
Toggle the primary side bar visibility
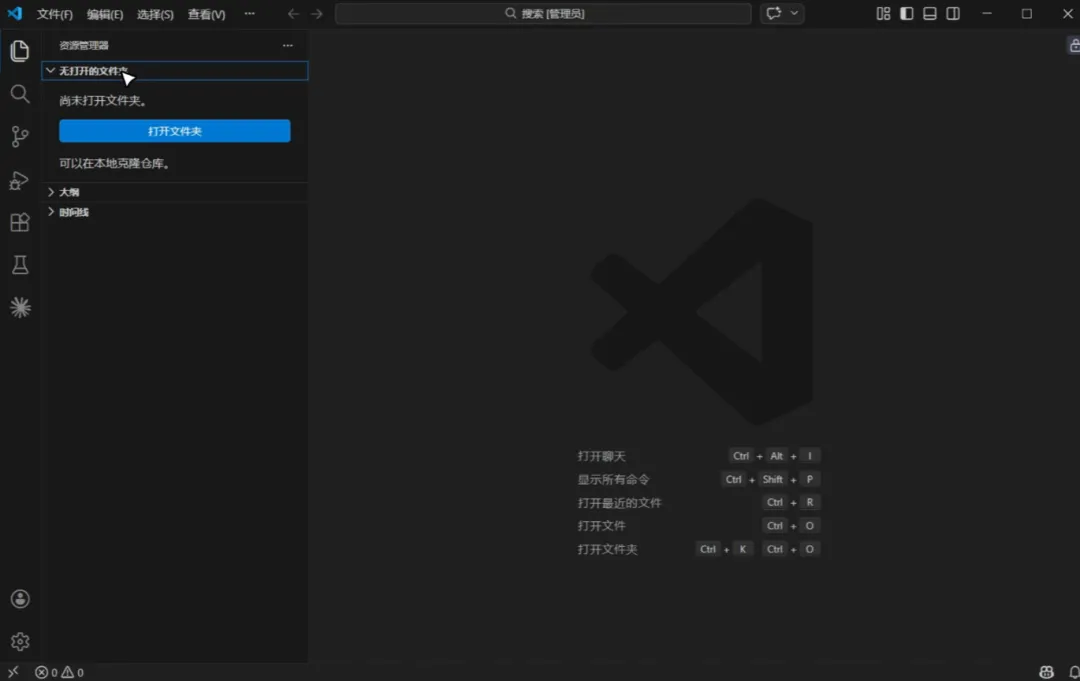906,14
